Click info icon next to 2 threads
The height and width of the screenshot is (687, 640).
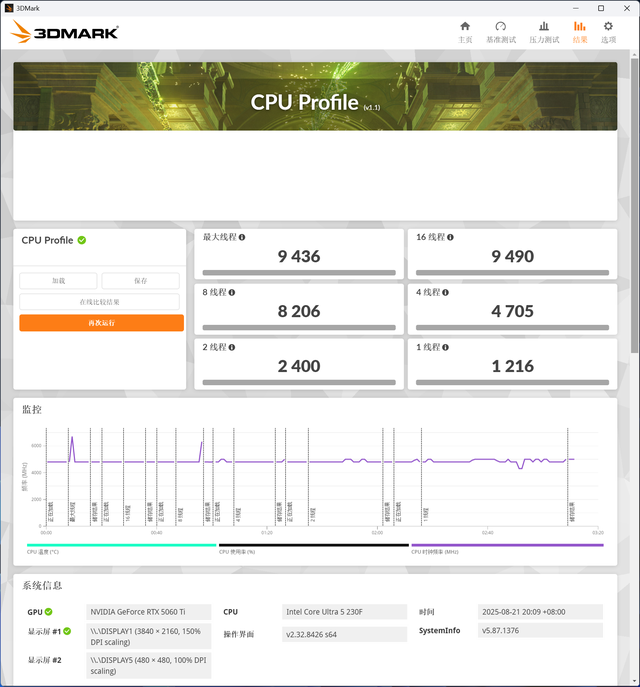click(232, 347)
